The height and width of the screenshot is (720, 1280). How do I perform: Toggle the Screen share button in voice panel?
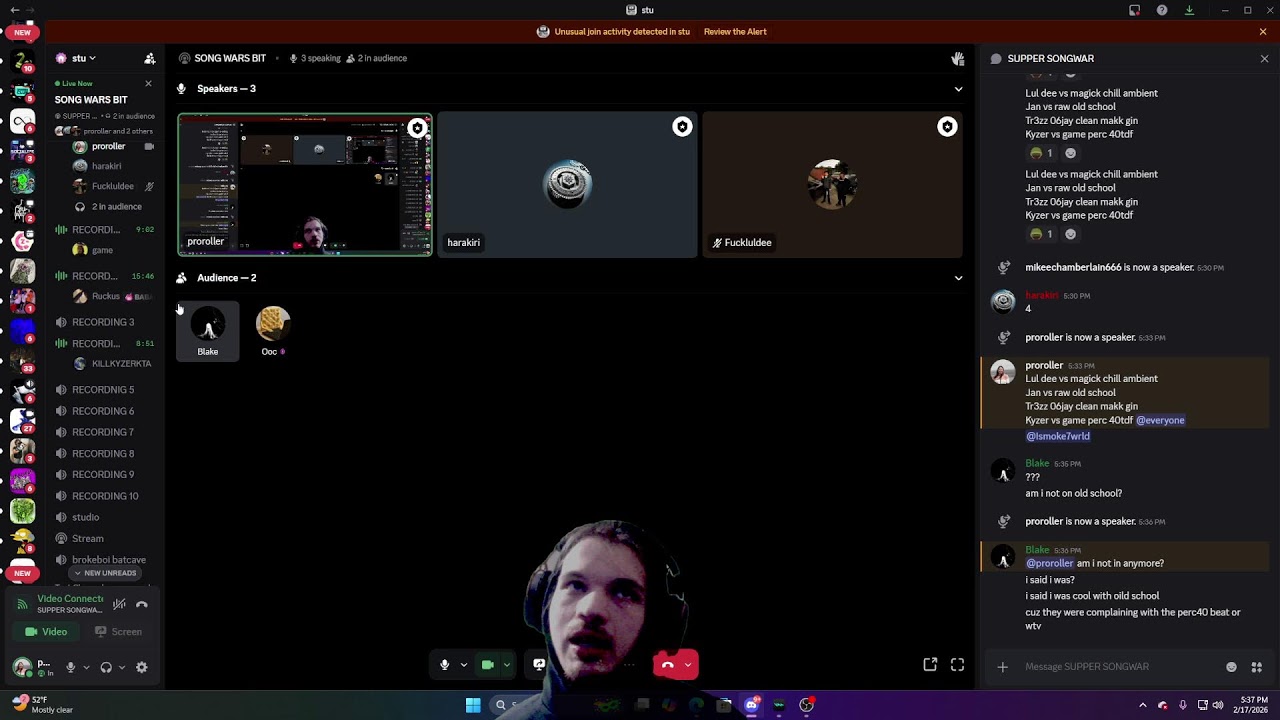tap(118, 632)
